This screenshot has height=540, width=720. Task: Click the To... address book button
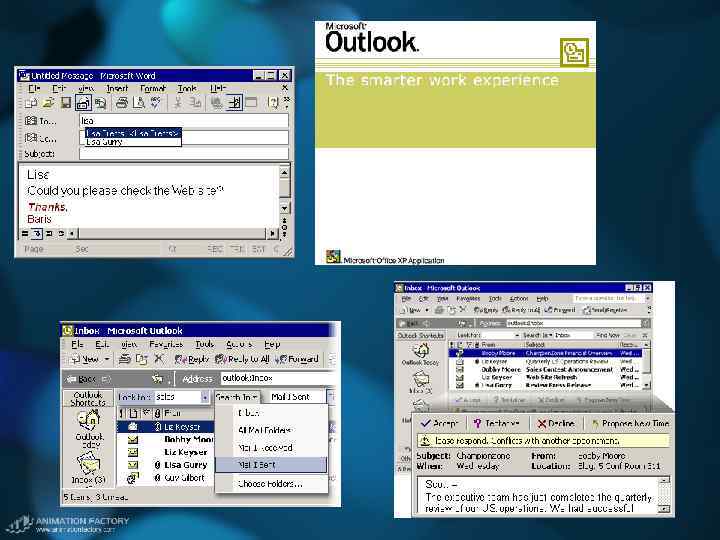point(41,121)
